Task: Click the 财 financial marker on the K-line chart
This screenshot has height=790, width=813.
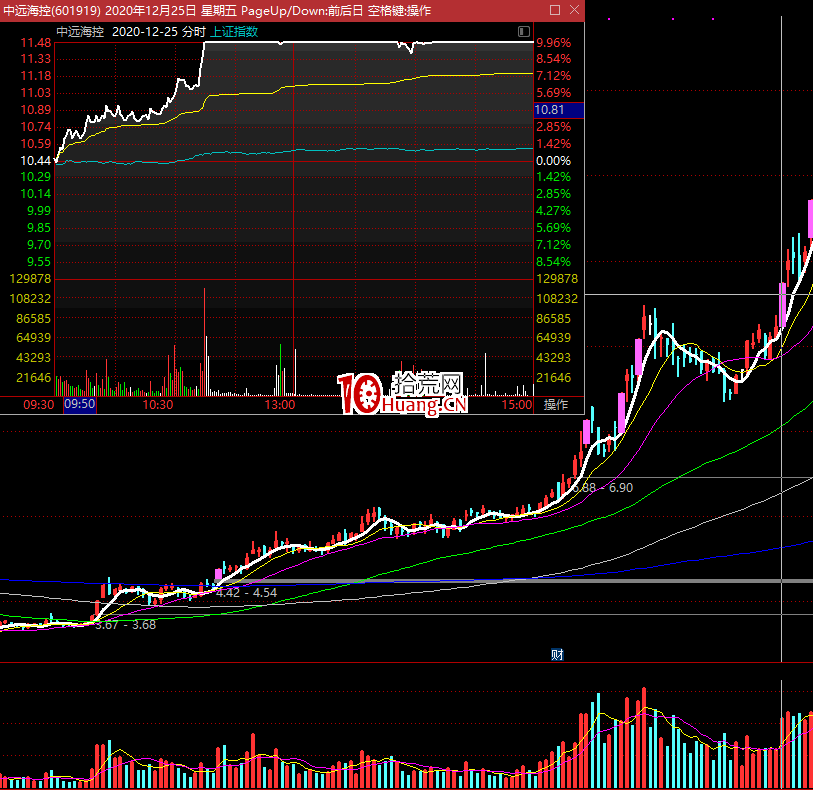Action: tap(557, 655)
